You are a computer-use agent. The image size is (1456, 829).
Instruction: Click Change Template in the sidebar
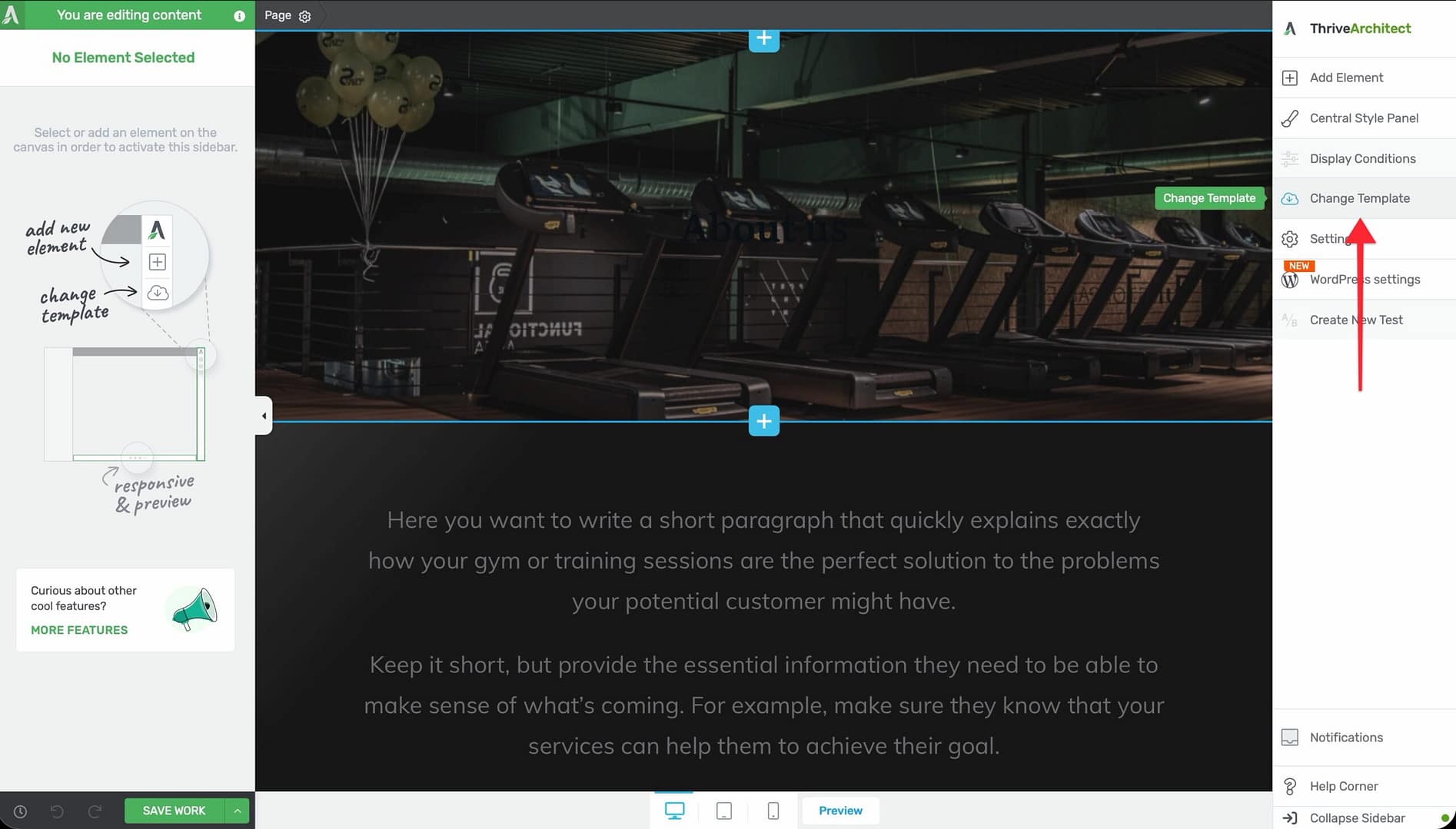[x=1358, y=198]
